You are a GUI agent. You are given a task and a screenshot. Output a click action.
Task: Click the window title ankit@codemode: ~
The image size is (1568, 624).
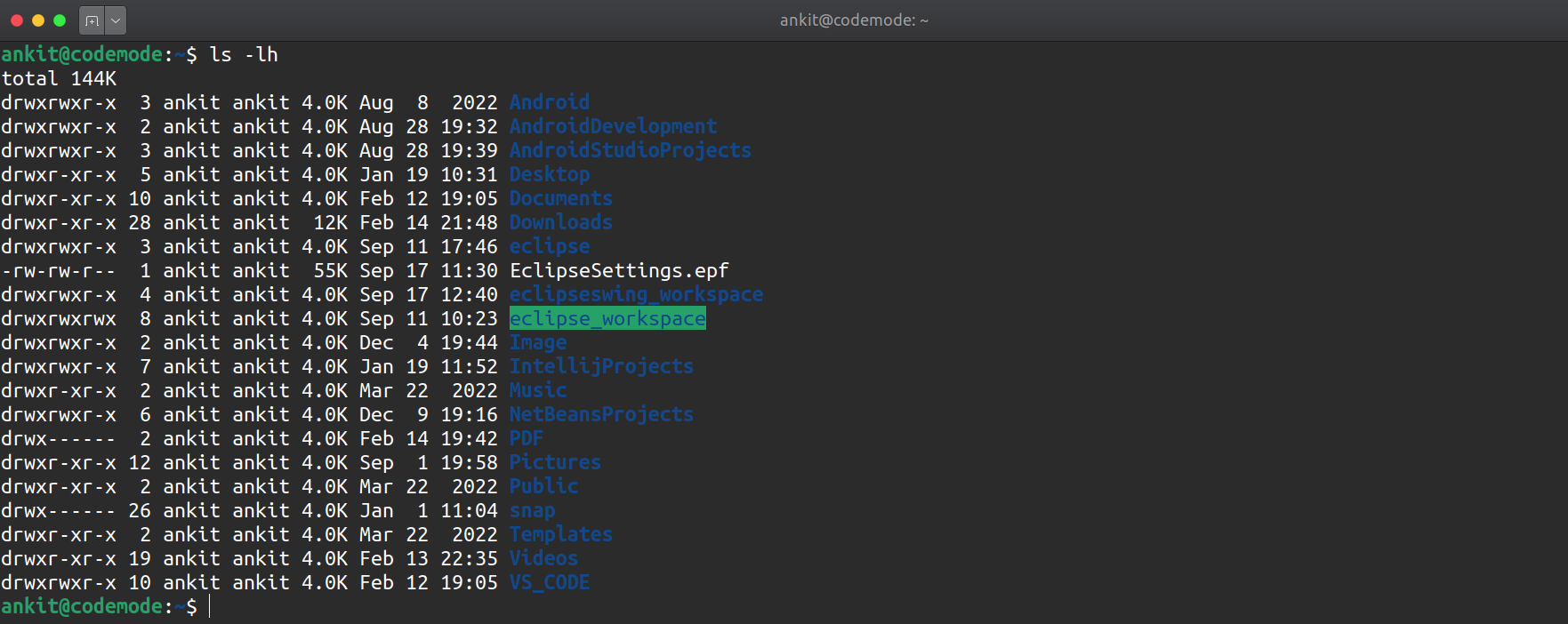click(x=854, y=20)
